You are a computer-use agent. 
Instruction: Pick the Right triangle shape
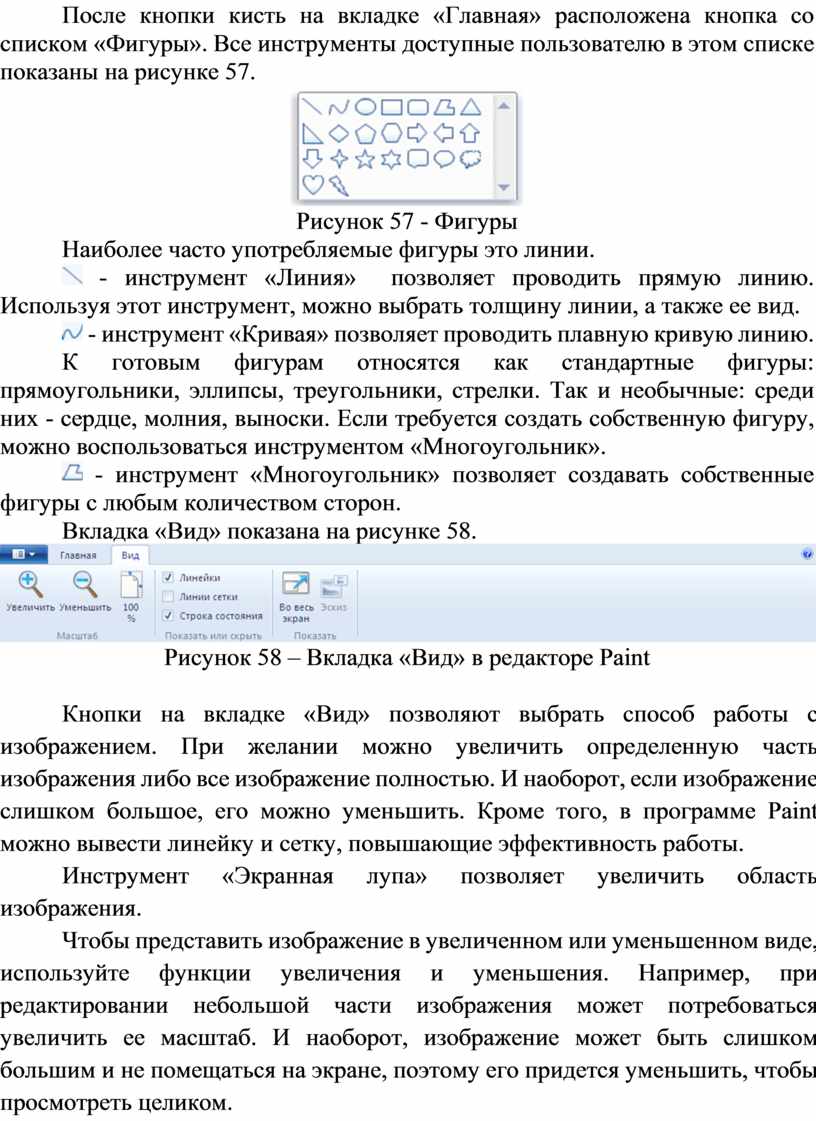tap(312, 134)
